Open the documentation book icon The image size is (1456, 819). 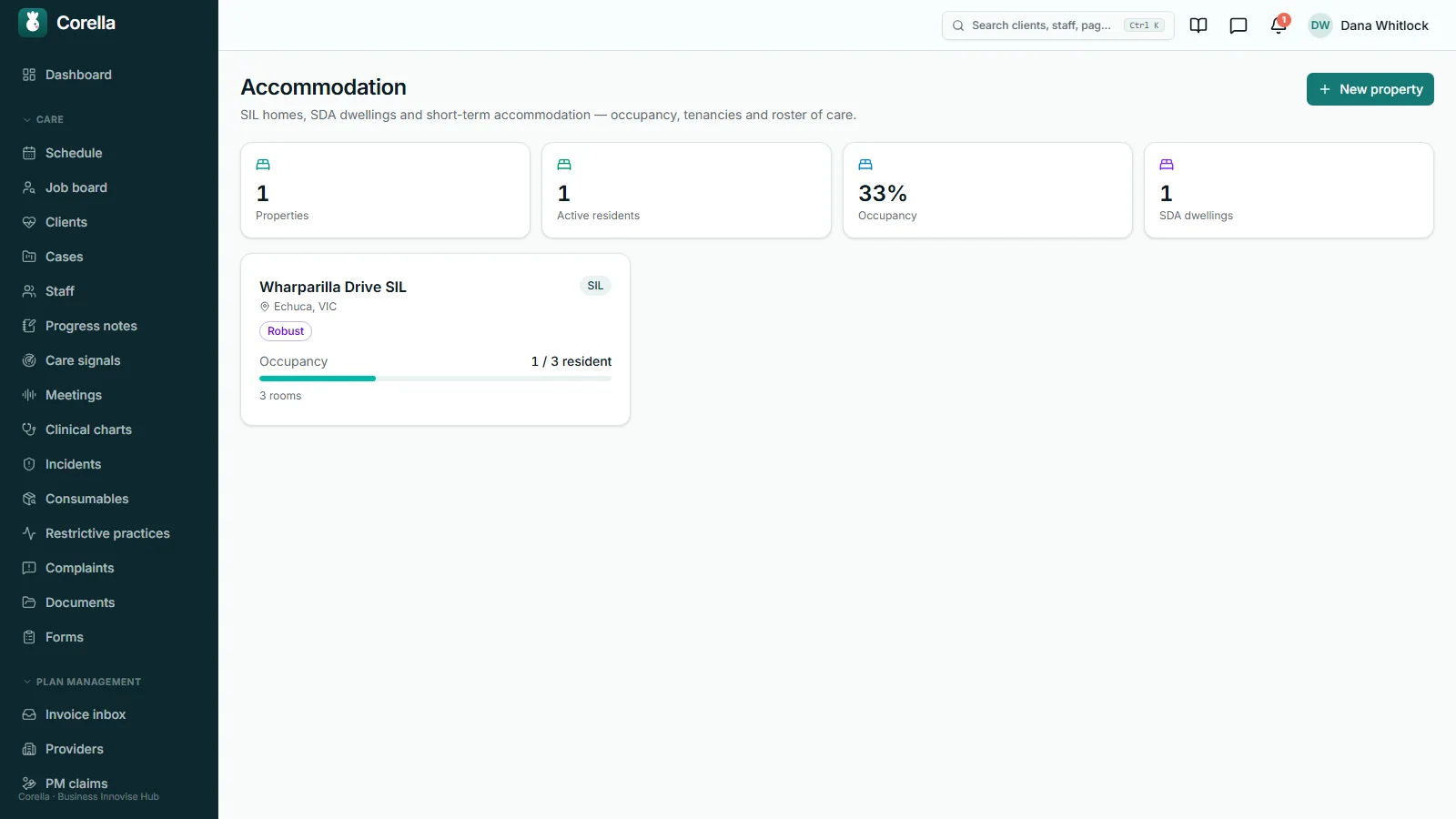[1198, 25]
